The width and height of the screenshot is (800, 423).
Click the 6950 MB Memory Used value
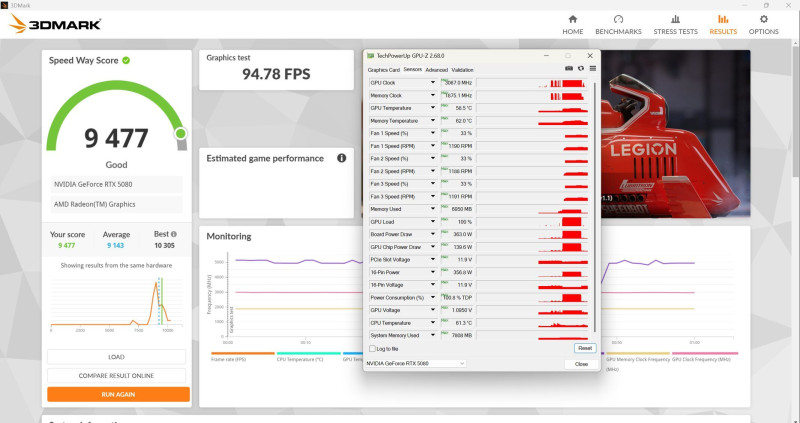462,209
